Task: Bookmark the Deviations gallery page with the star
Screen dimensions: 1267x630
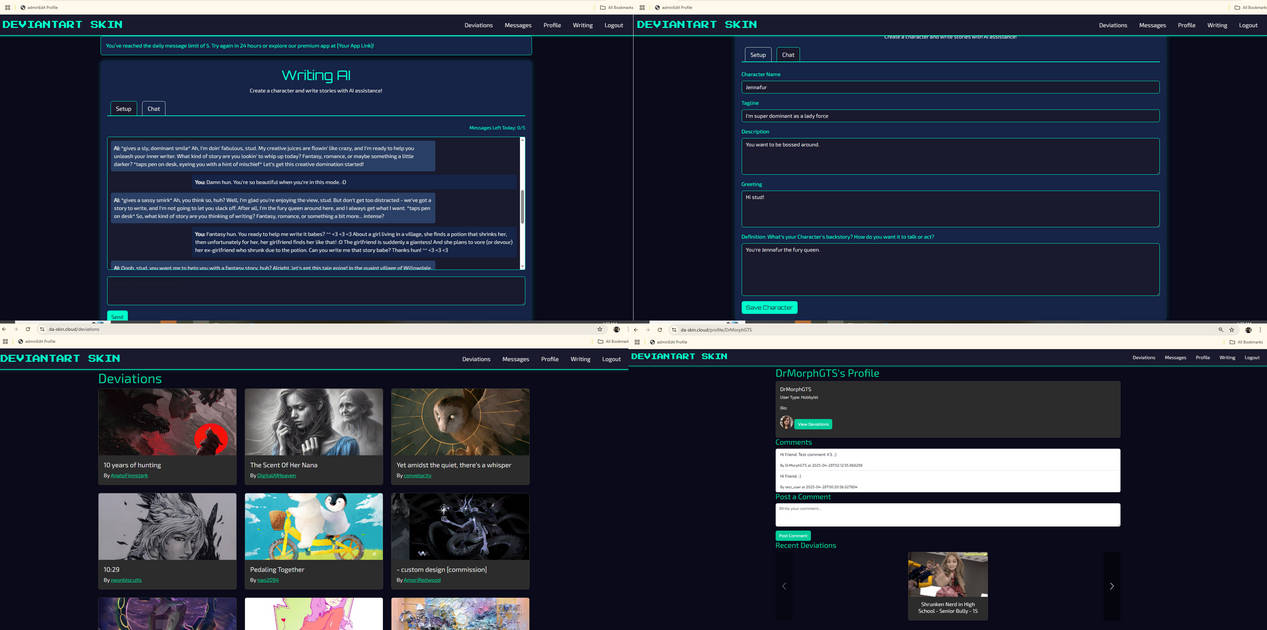Action: coord(599,329)
